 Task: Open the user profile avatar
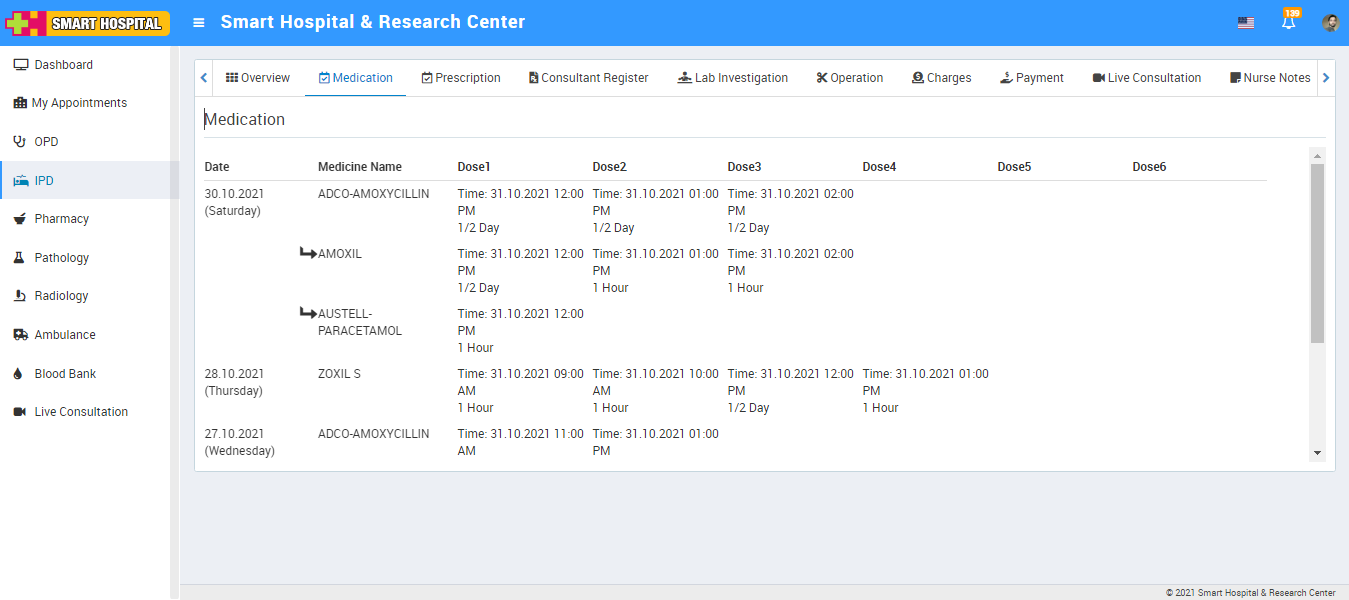1330,22
